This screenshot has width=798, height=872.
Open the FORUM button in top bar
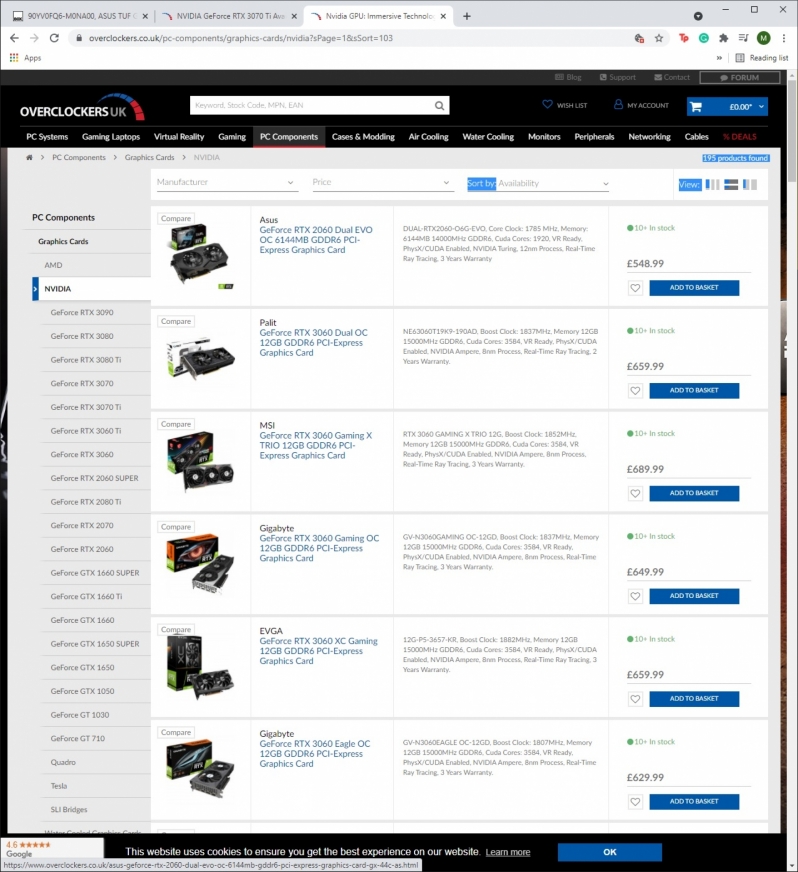[740, 77]
